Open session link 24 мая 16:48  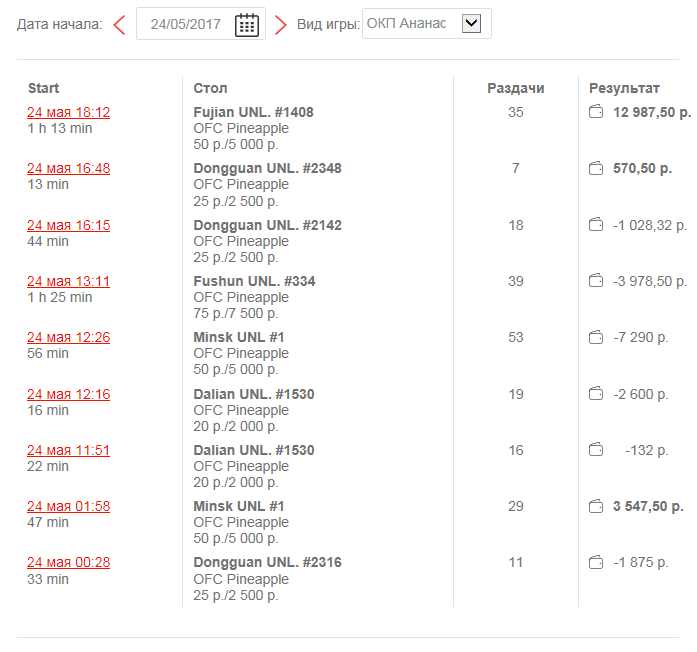(68, 168)
